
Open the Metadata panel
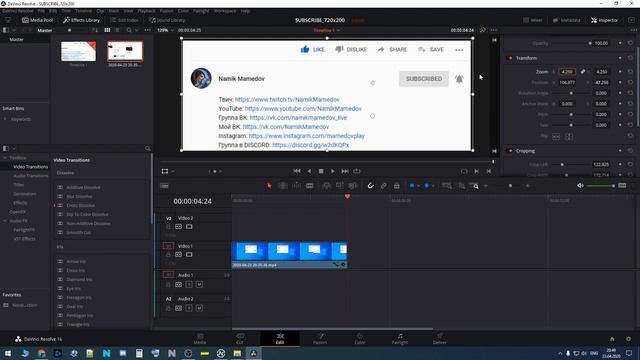[566, 20]
